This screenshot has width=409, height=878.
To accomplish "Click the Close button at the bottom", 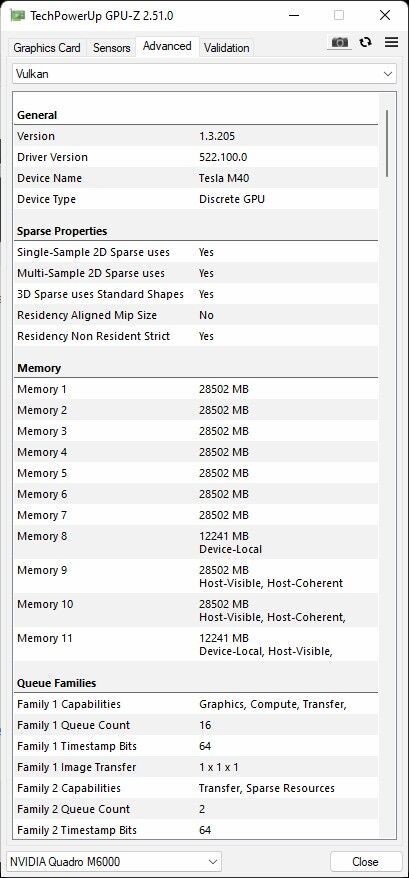I will [x=365, y=861].
